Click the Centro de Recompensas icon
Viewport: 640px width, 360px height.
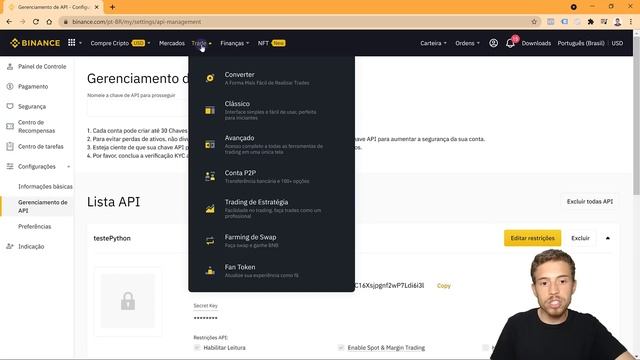point(10,126)
